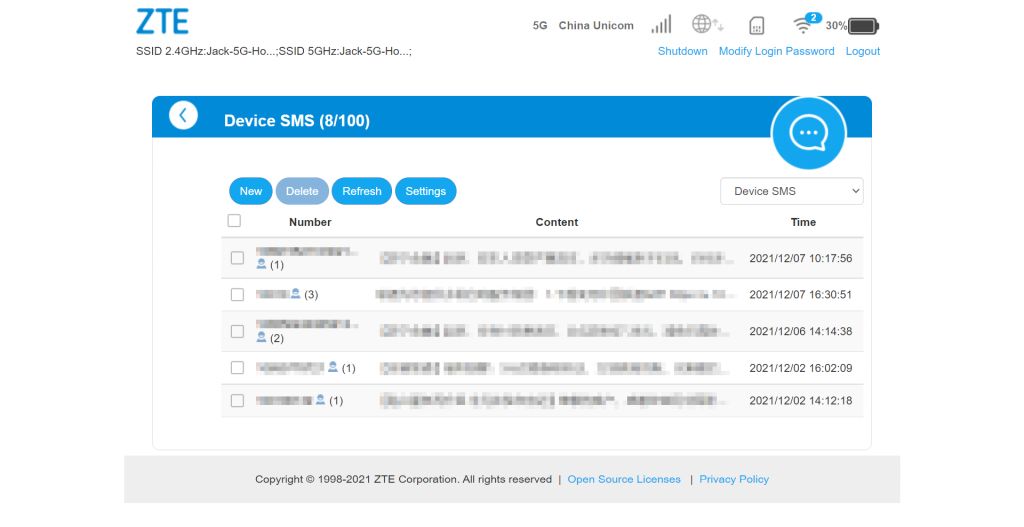
Task: Click the signal strength bars icon
Action: tap(661, 25)
